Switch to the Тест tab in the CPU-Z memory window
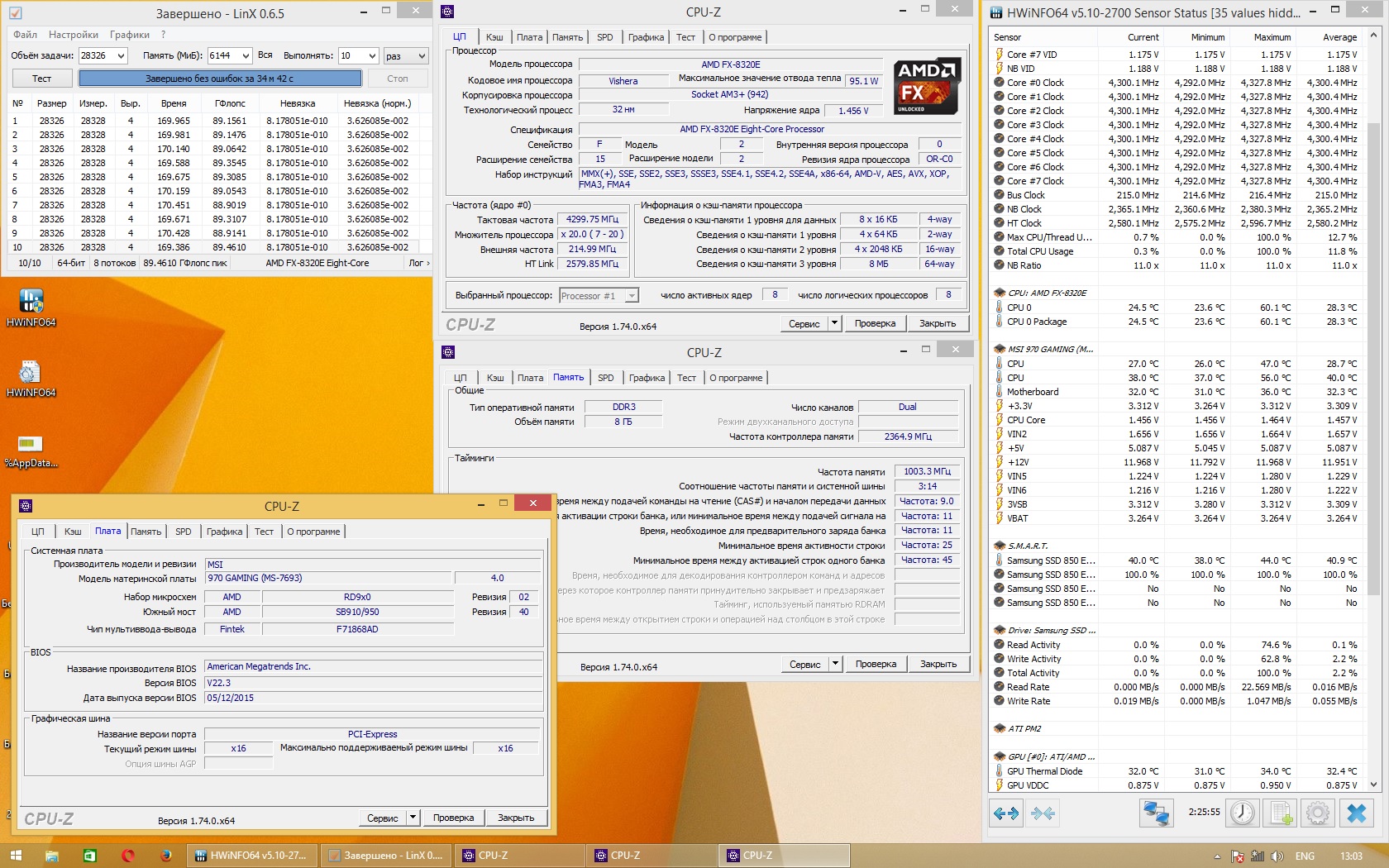The width and height of the screenshot is (1389, 868). coord(687,378)
